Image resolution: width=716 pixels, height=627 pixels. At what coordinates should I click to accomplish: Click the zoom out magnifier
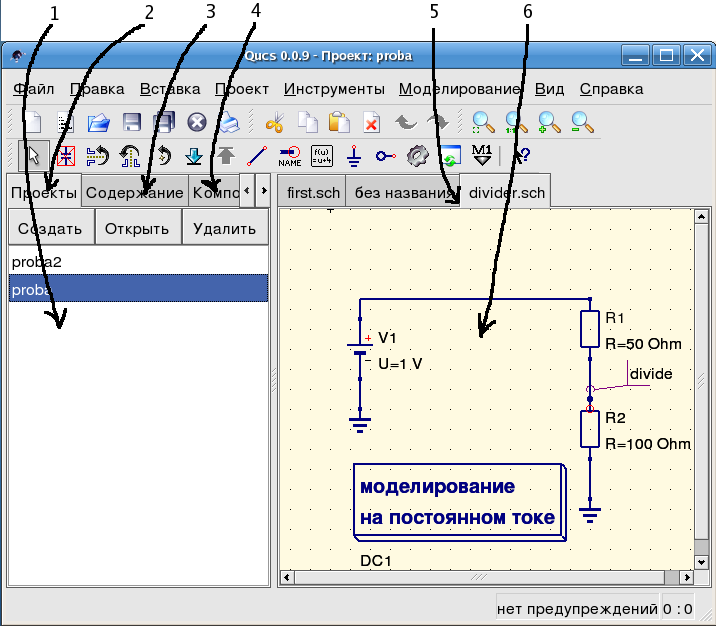(x=582, y=122)
